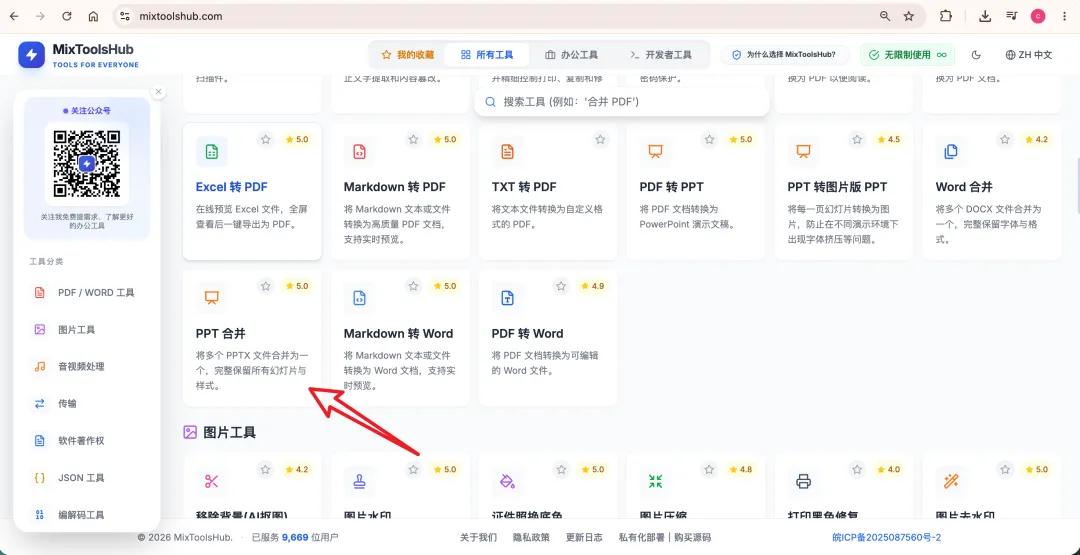The height and width of the screenshot is (555, 1080).
Task: Open the 皖ICP备2025087560号-2 link
Action: point(886,537)
